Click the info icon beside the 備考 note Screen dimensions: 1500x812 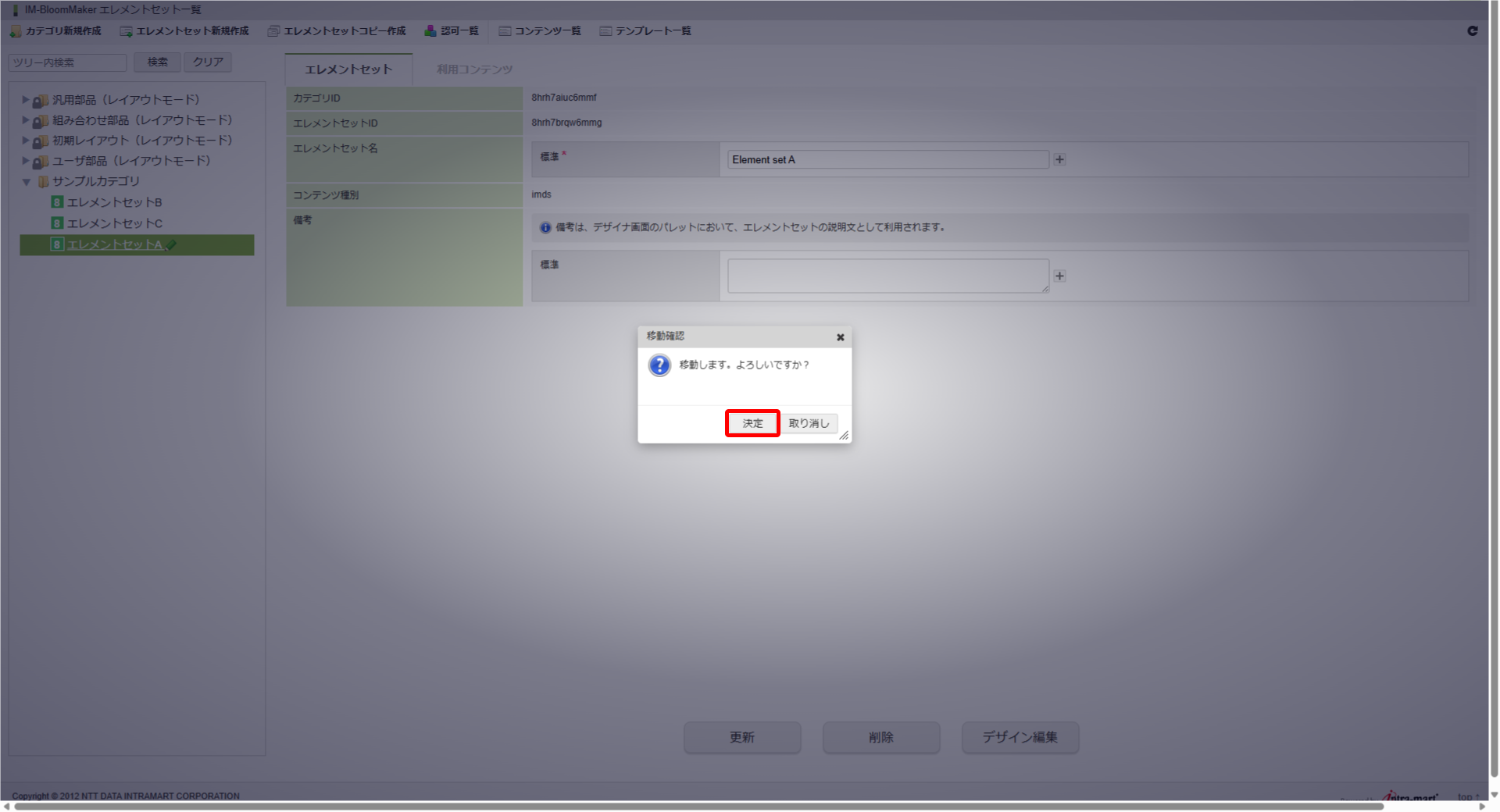pos(545,228)
